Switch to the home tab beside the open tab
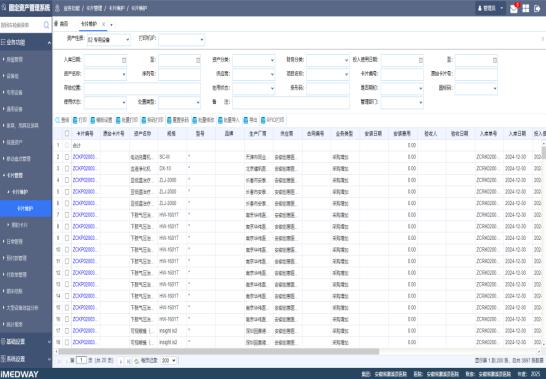The image size is (546, 379). coord(61,24)
